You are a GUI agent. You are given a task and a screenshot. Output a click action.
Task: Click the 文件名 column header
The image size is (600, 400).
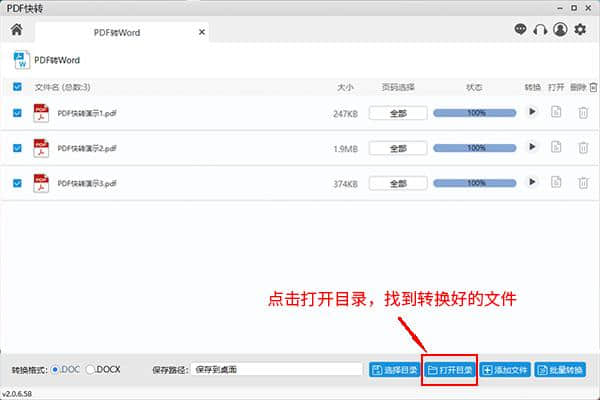[x=62, y=87]
